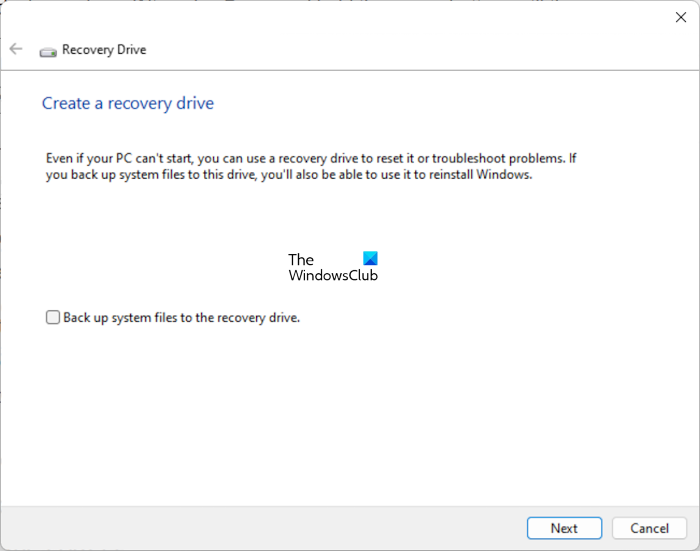
Task: Click the "Create a recovery drive" heading
Action: 128,103
